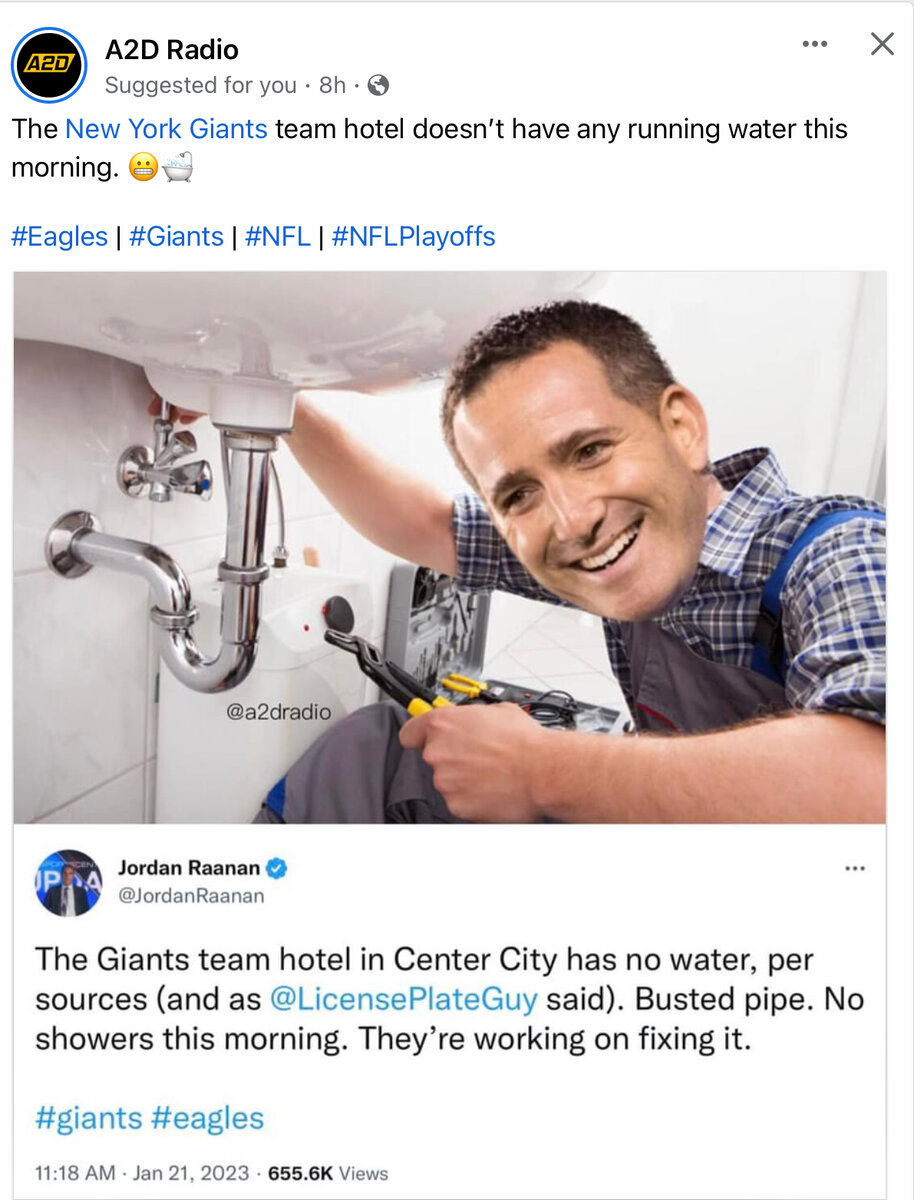
Task: Open the plumber meme image
Action: tap(450, 547)
